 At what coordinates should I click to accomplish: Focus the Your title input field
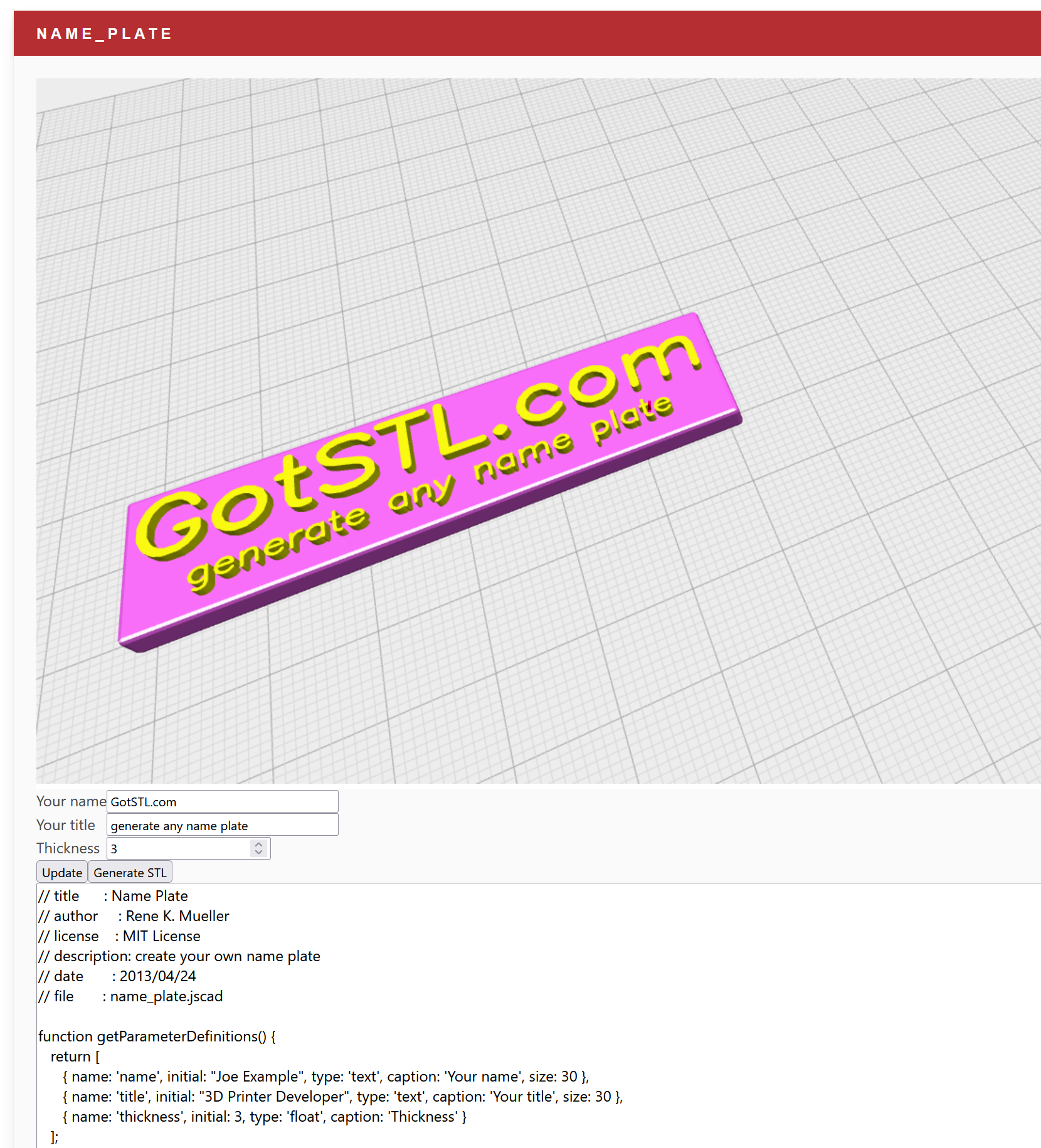coord(223,825)
